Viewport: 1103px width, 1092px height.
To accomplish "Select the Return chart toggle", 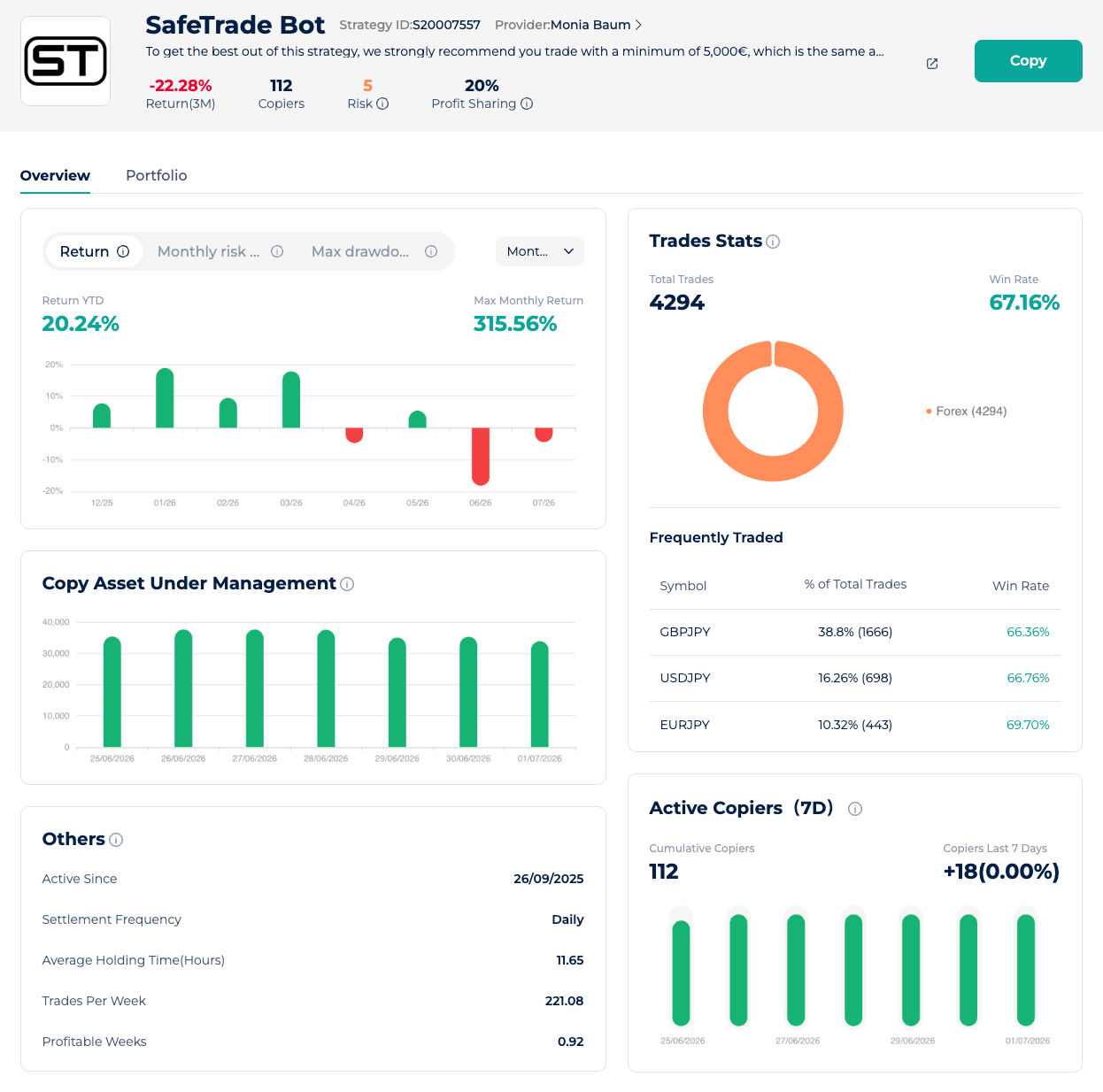I will tap(95, 251).
